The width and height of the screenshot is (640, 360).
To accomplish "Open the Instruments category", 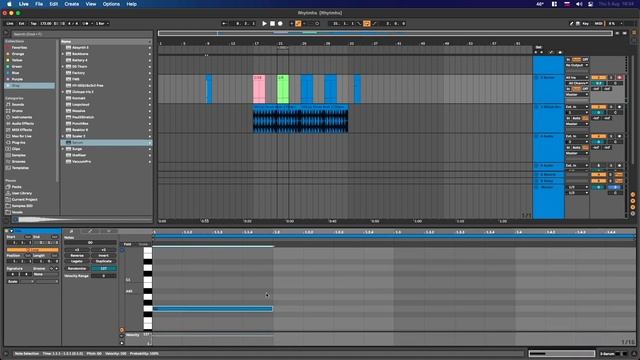I will click(22, 117).
